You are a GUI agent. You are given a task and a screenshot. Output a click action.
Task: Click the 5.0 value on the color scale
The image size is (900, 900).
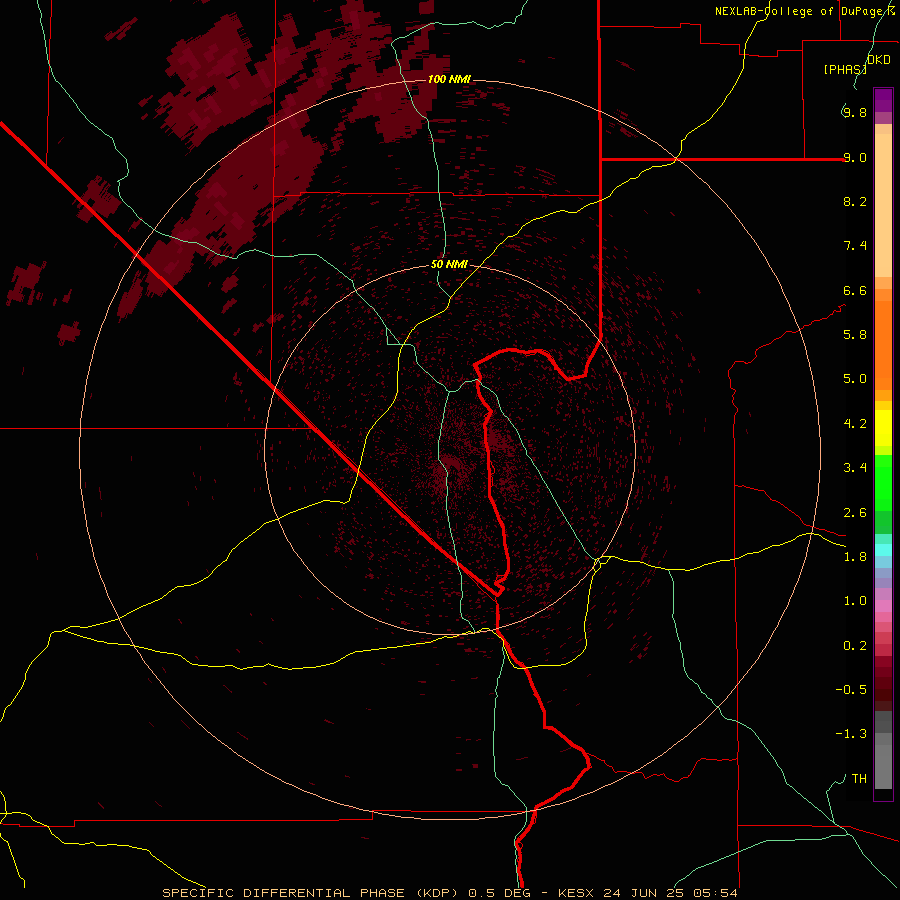(x=855, y=379)
